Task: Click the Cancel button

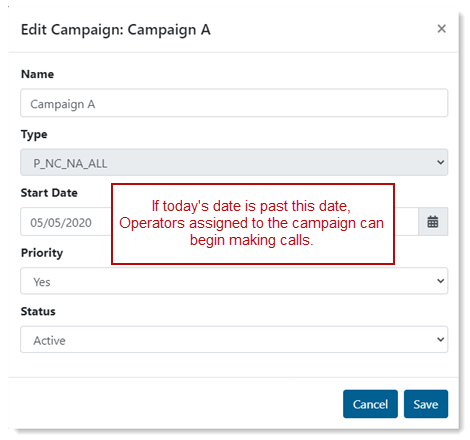Action: point(370,404)
